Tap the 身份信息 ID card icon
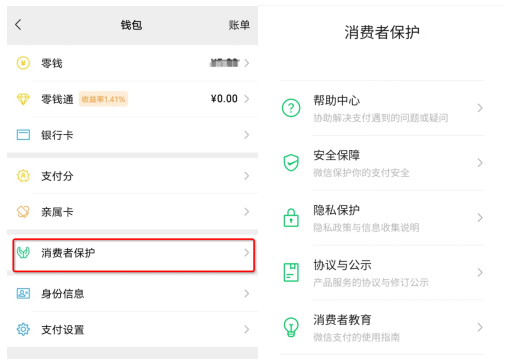This screenshot has height=362, width=507. [x=23, y=294]
